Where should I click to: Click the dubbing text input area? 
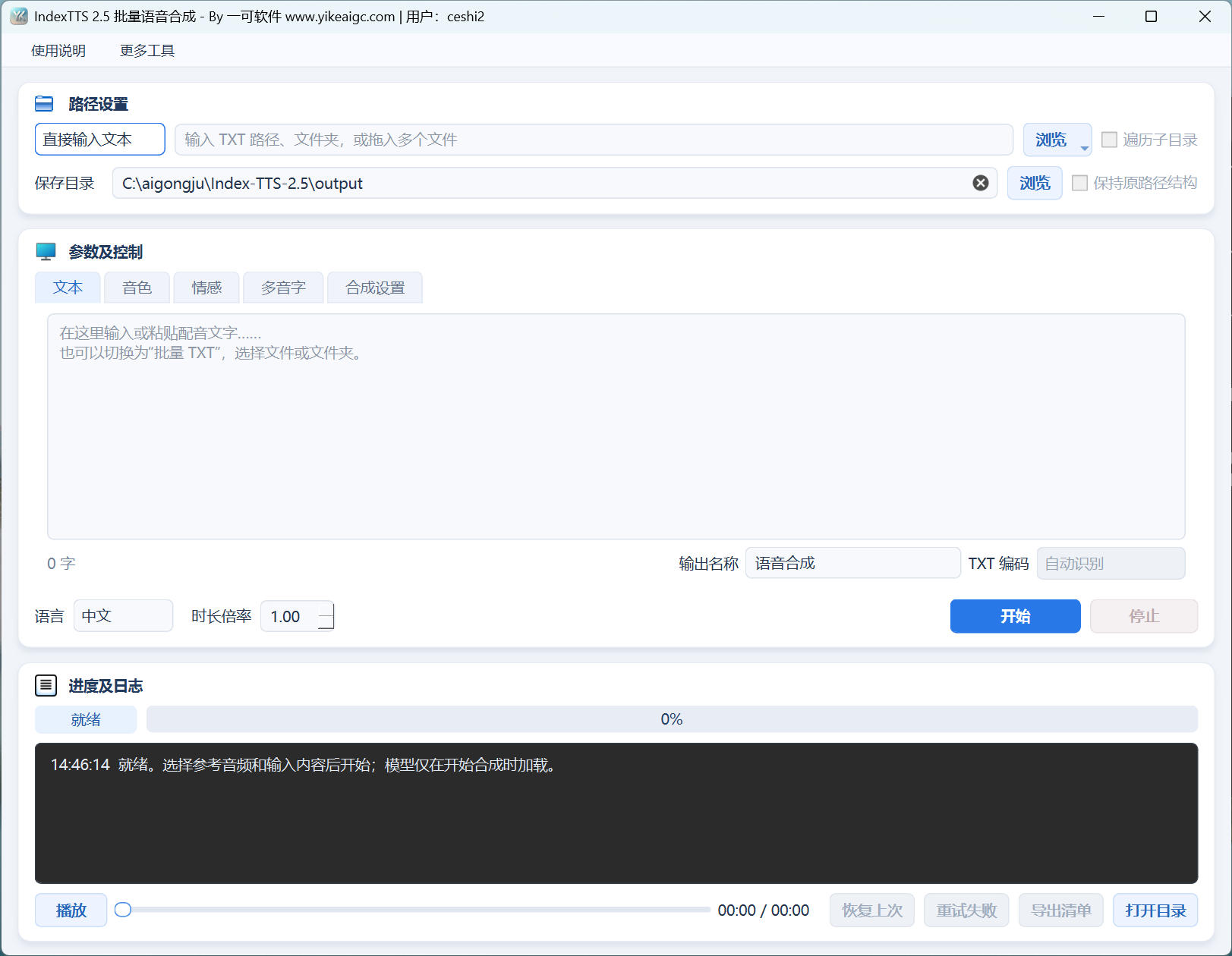(616, 426)
